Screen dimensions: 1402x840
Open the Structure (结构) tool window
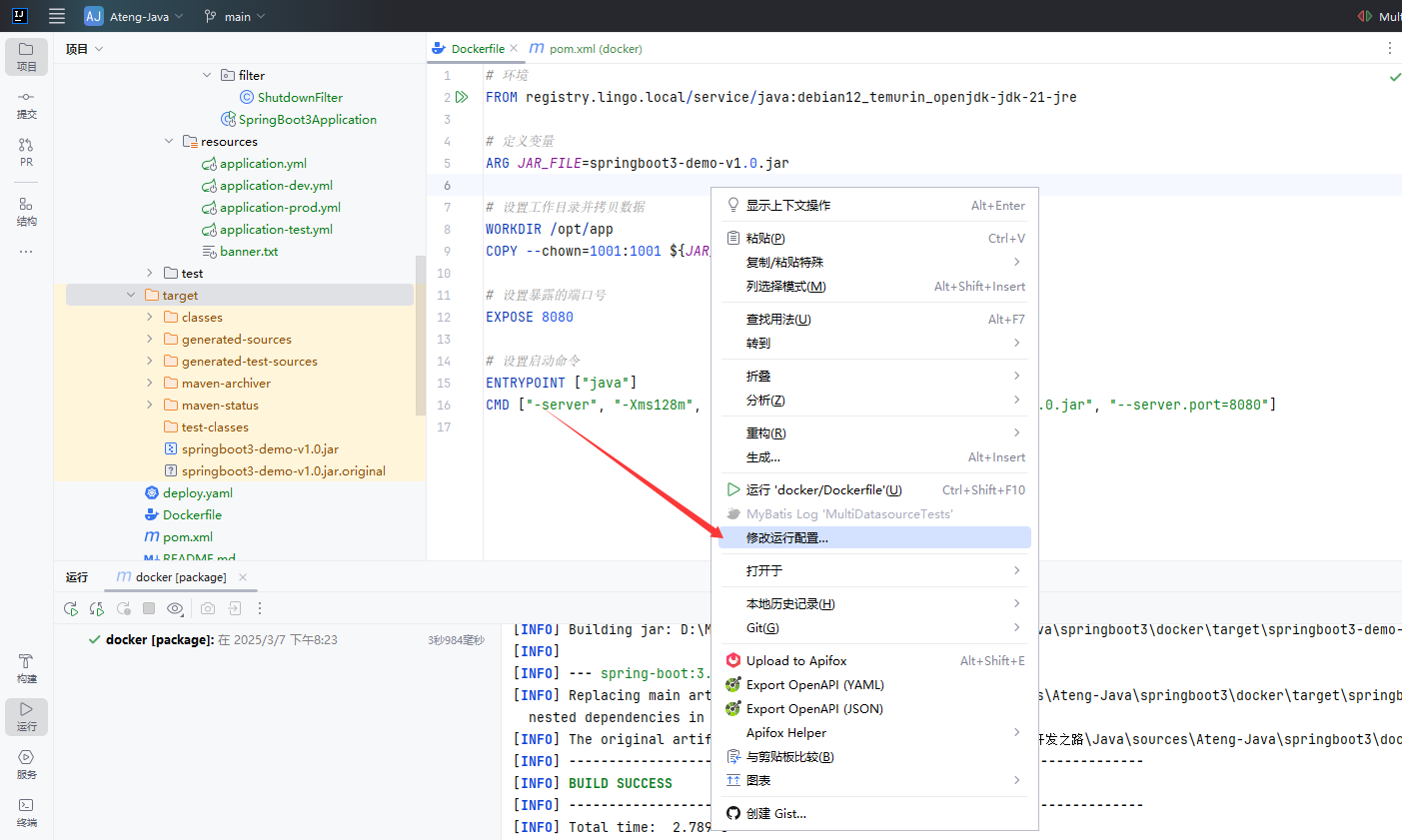(x=26, y=211)
